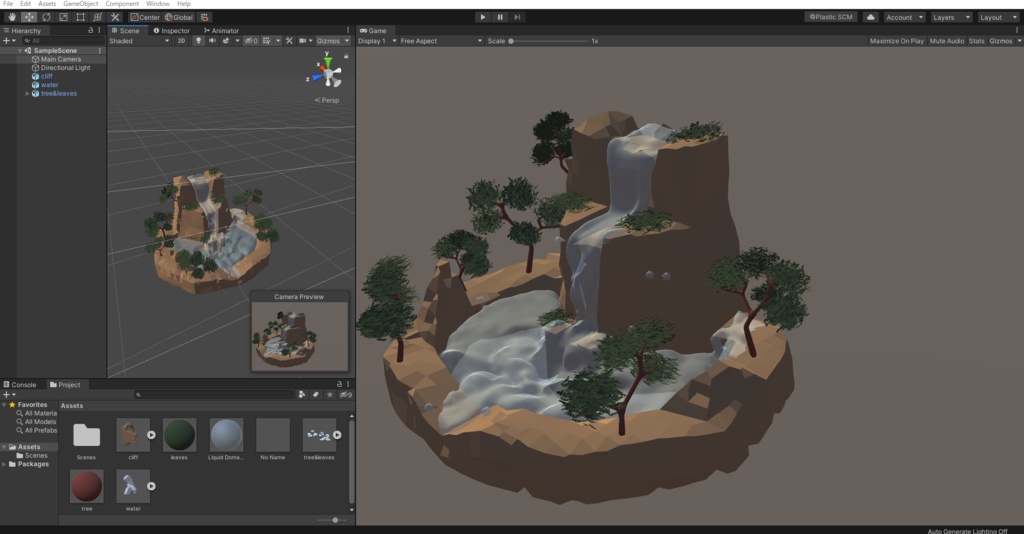Open the Layout dropdown
This screenshot has height=534, width=1024.
(998, 17)
